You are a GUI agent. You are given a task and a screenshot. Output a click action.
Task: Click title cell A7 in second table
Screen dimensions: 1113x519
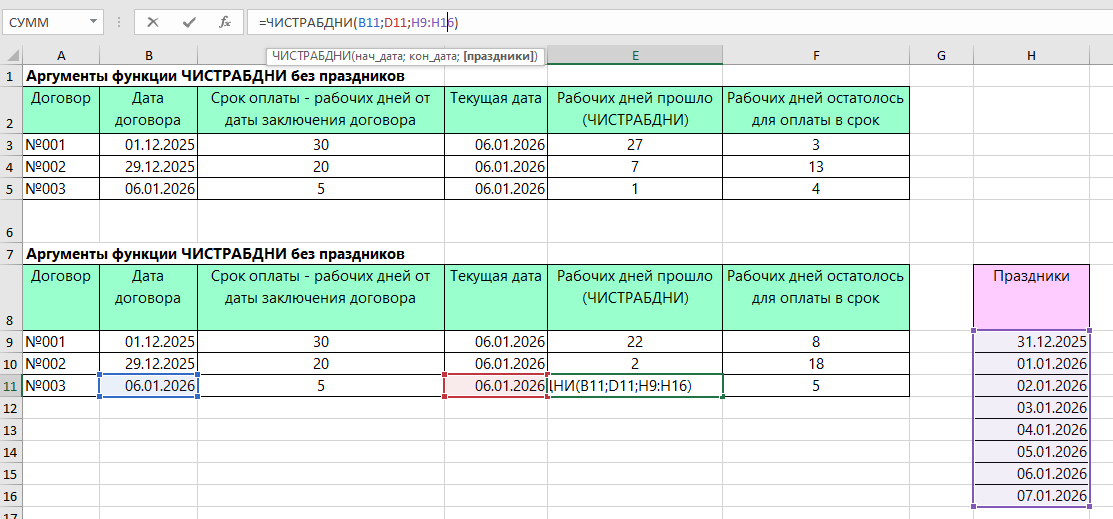pyautogui.click(x=215, y=253)
